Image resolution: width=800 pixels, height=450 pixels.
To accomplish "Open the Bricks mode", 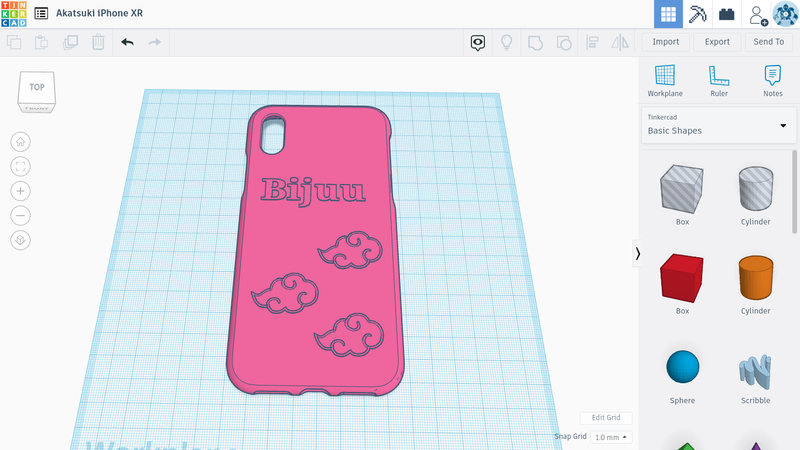I will click(727, 14).
